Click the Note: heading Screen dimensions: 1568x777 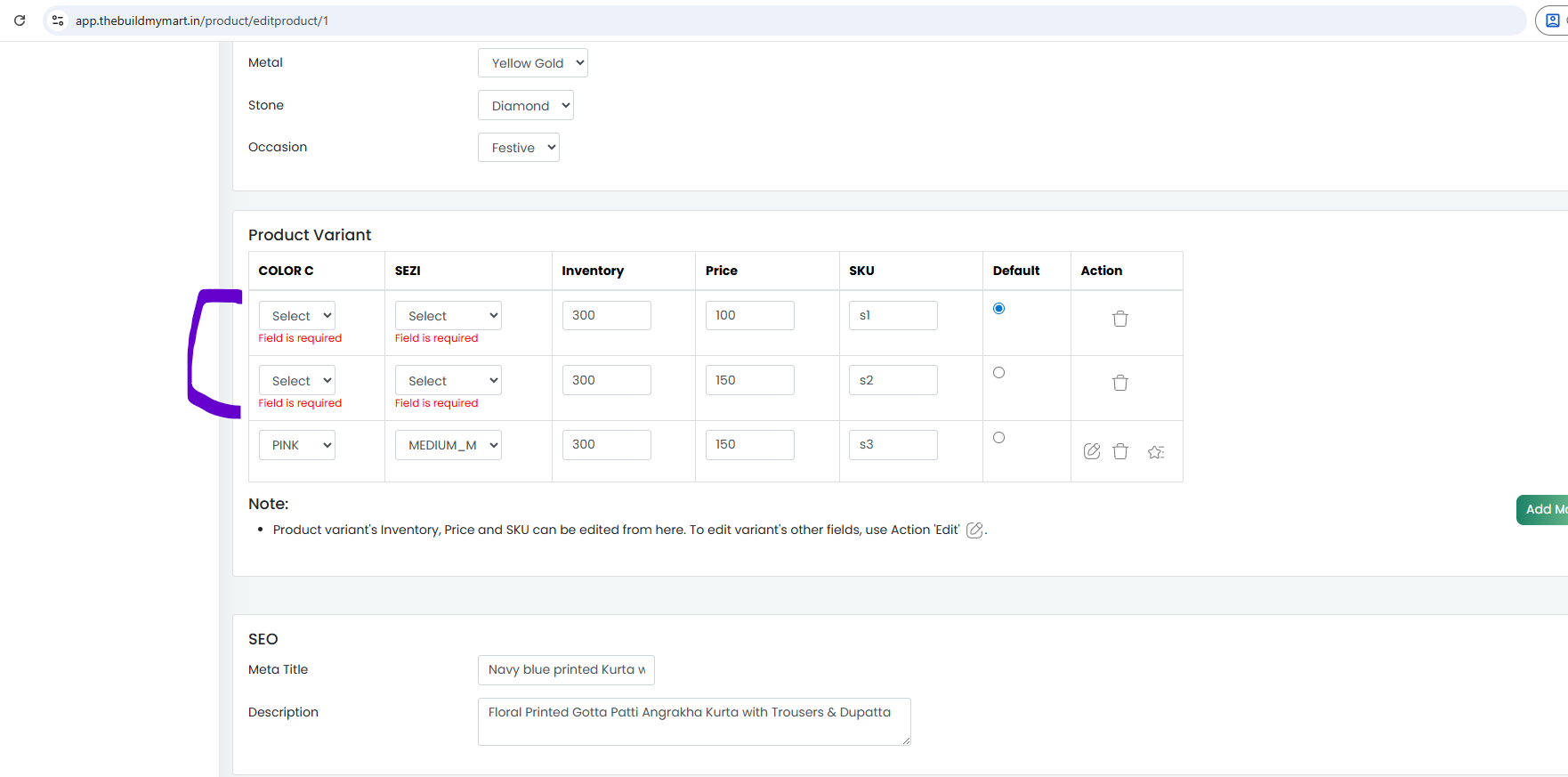269,504
